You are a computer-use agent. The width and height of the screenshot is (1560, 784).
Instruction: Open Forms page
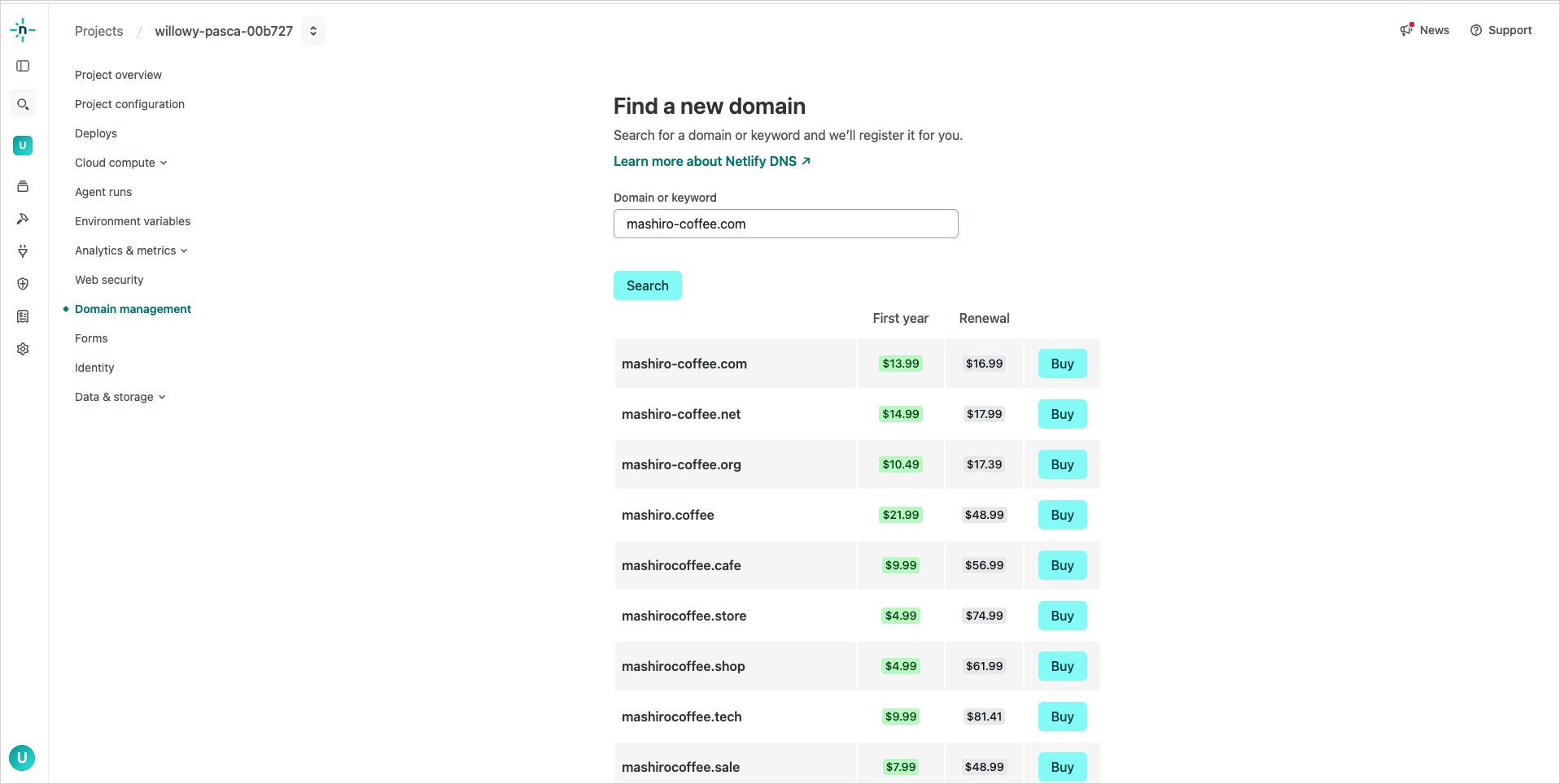(x=91, y=338)
